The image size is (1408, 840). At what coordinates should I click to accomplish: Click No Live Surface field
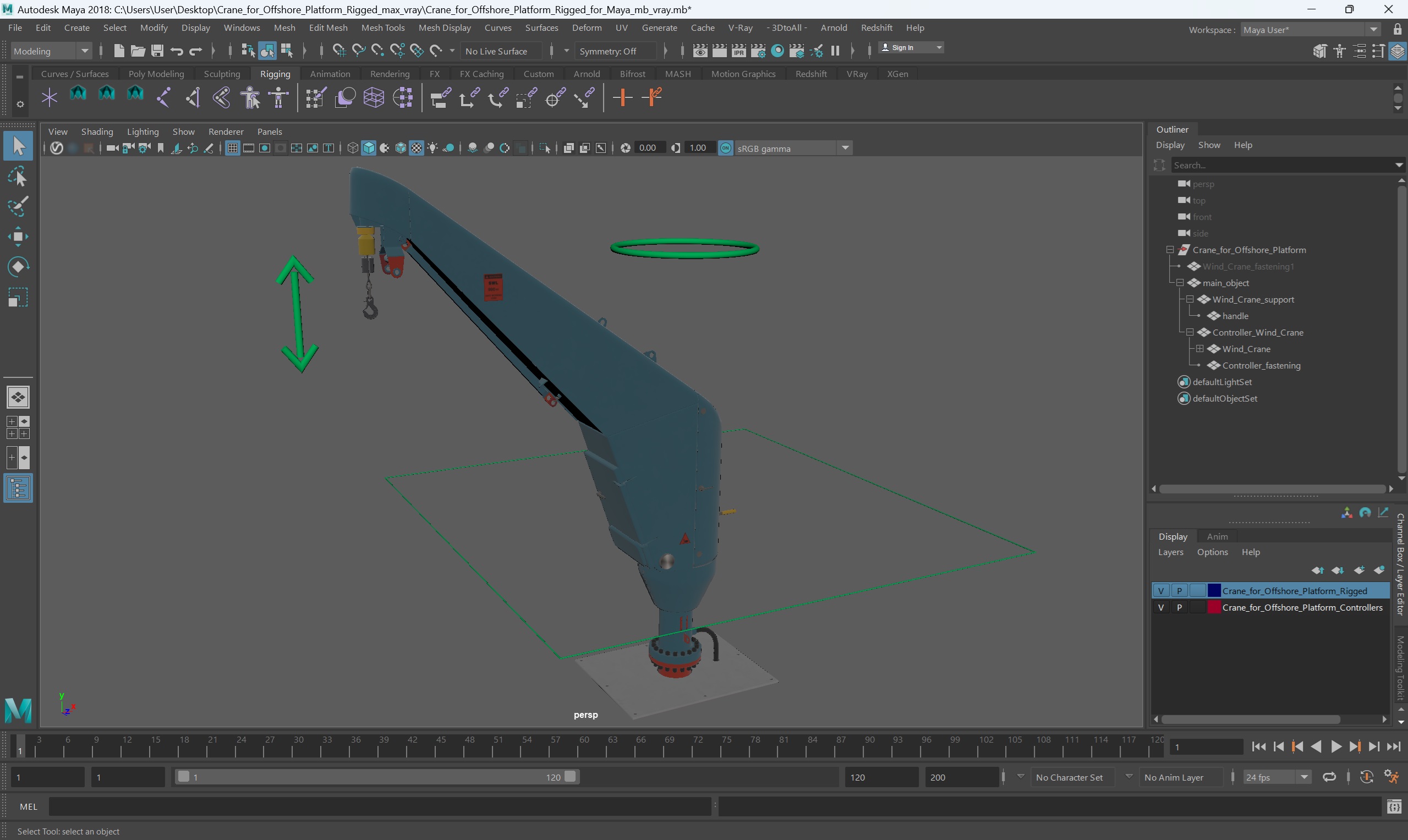501,51
